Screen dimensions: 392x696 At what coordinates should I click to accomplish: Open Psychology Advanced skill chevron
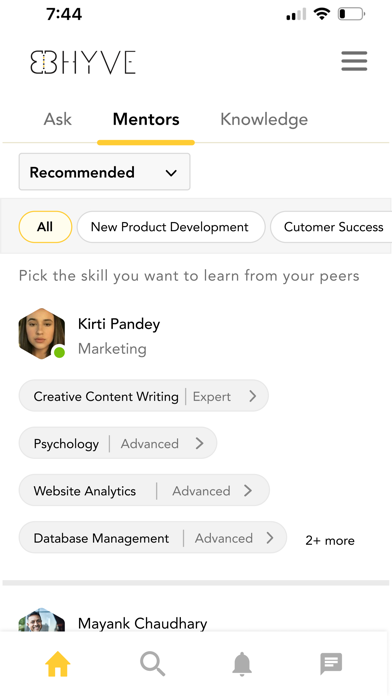point(200,443)
